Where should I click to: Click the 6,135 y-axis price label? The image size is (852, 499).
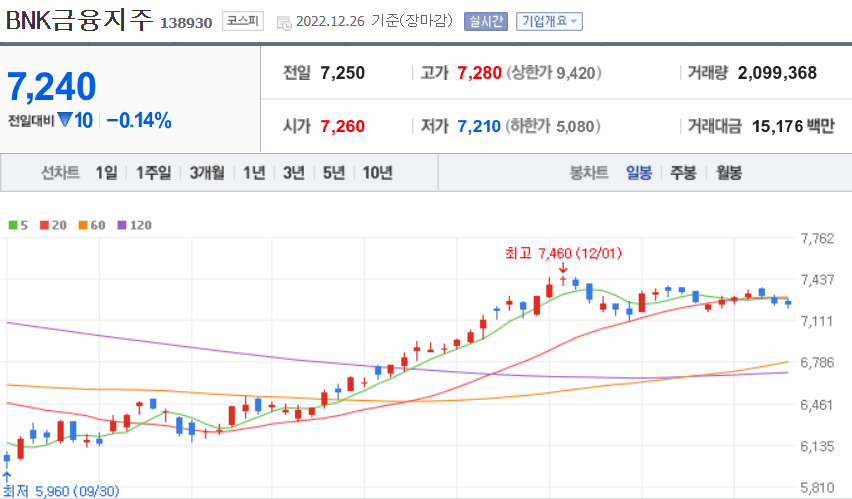point(817,446)
